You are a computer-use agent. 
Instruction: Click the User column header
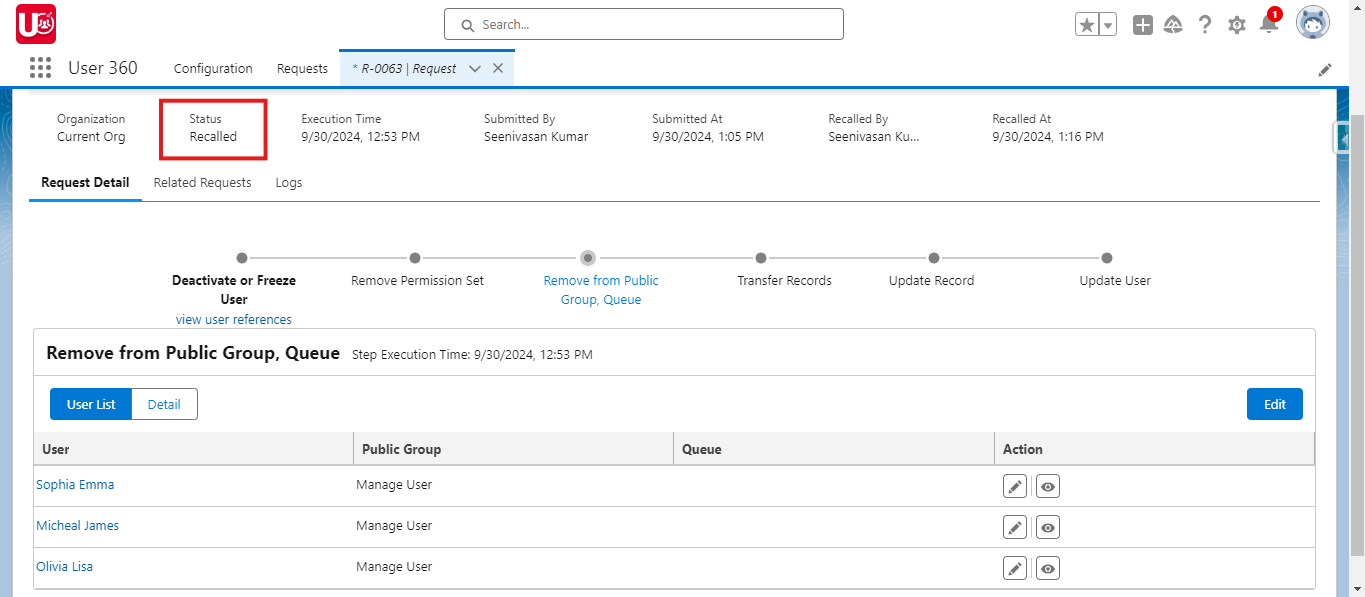[x=194, y=449]
